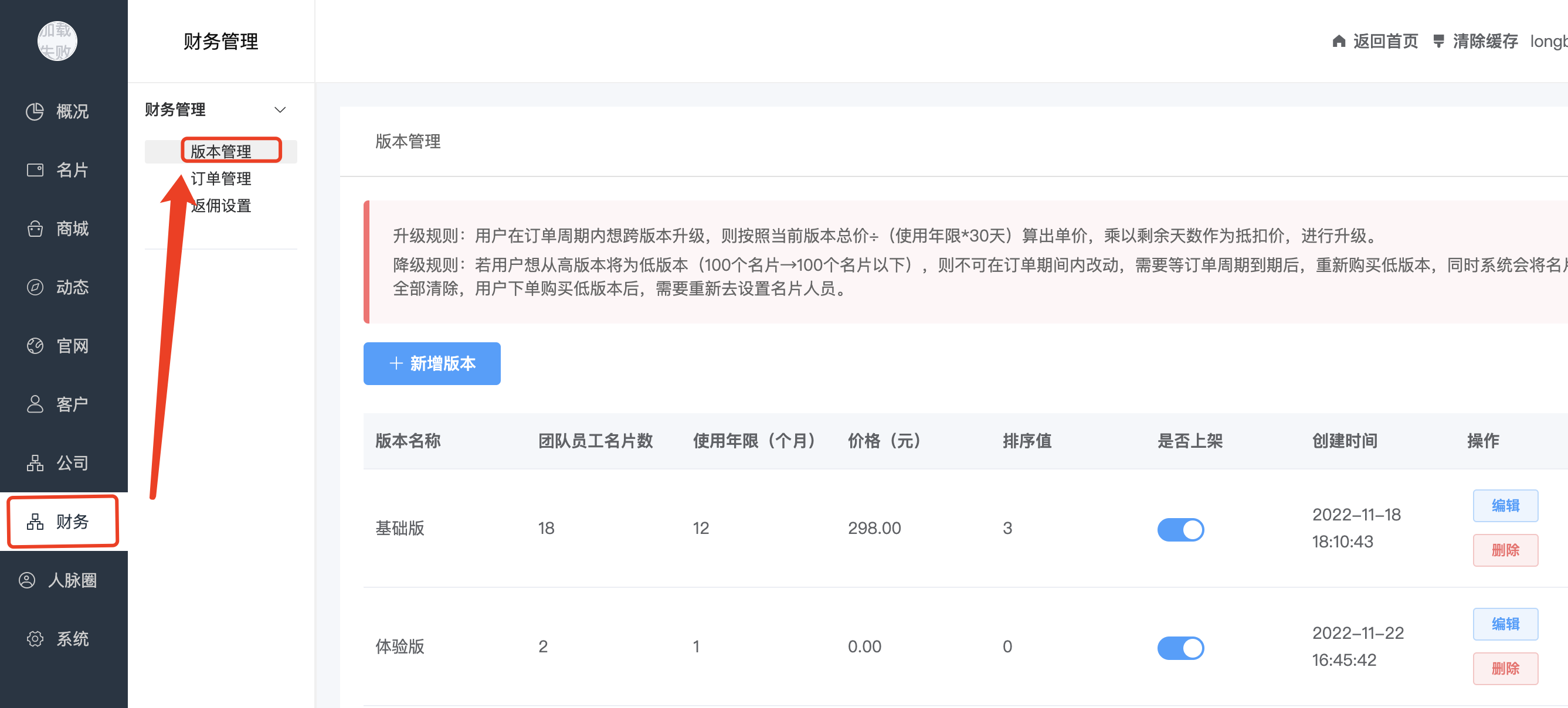Screen dimensions: 1568x708
Task: Go to 商城 menu label
Action: click(x=73, y=229)
